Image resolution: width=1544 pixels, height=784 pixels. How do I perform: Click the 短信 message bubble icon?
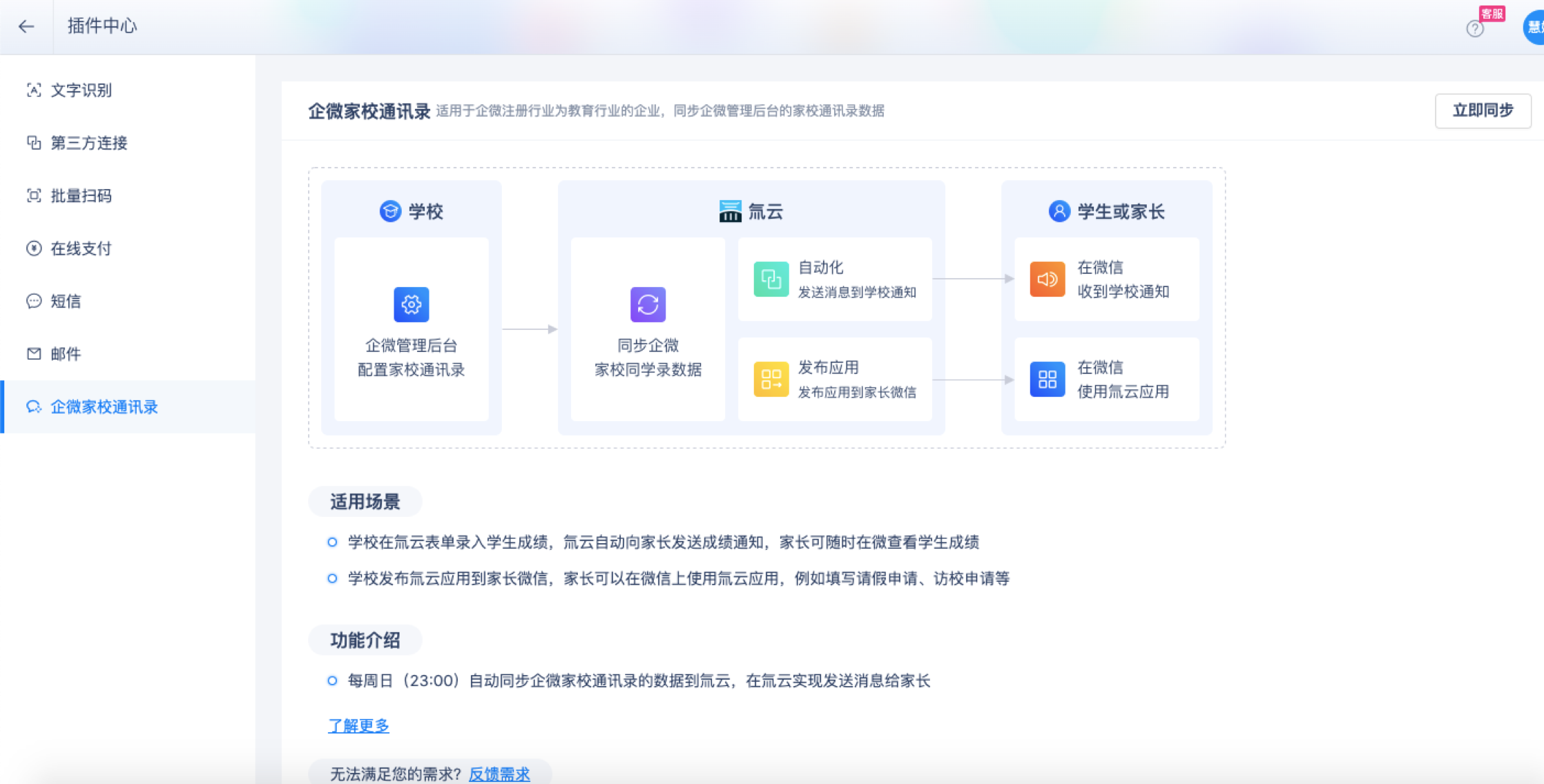[33, 301]
